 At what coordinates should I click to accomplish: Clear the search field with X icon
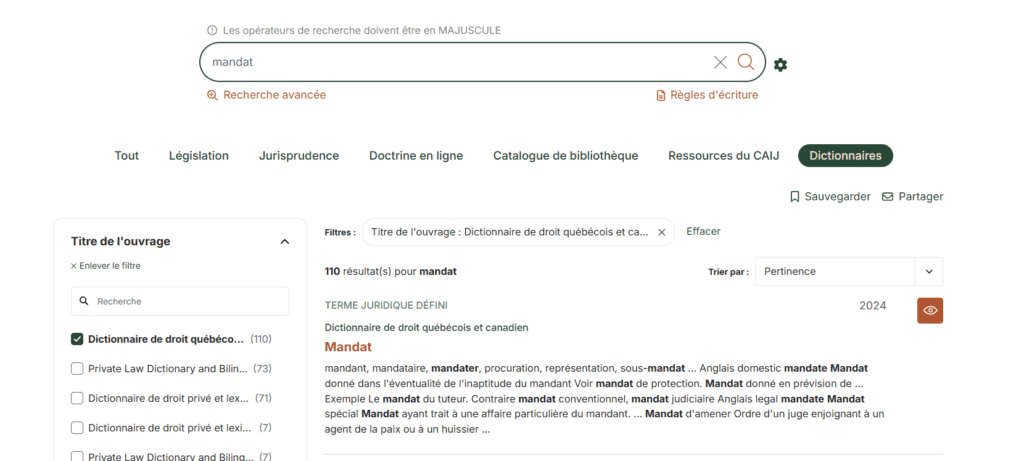(x=720, y=62)
